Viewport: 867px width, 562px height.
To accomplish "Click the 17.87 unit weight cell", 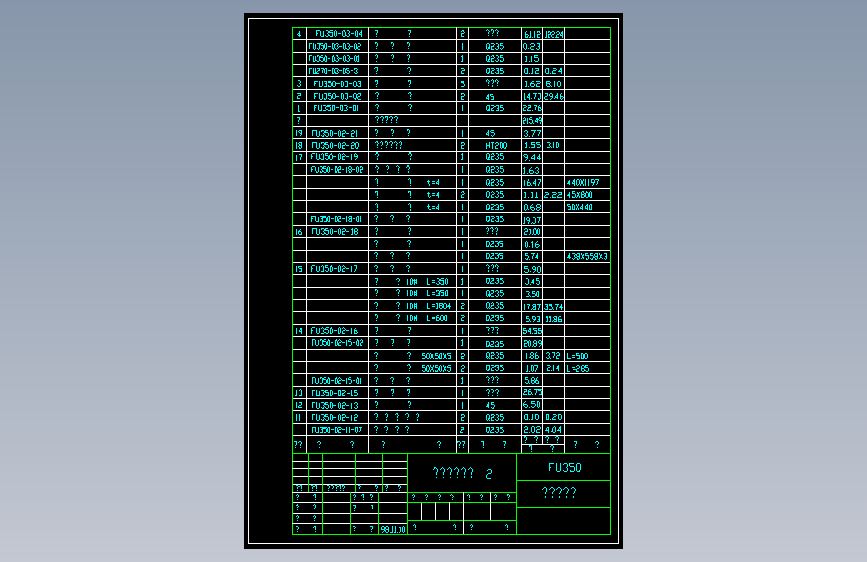I will [532, 306].
